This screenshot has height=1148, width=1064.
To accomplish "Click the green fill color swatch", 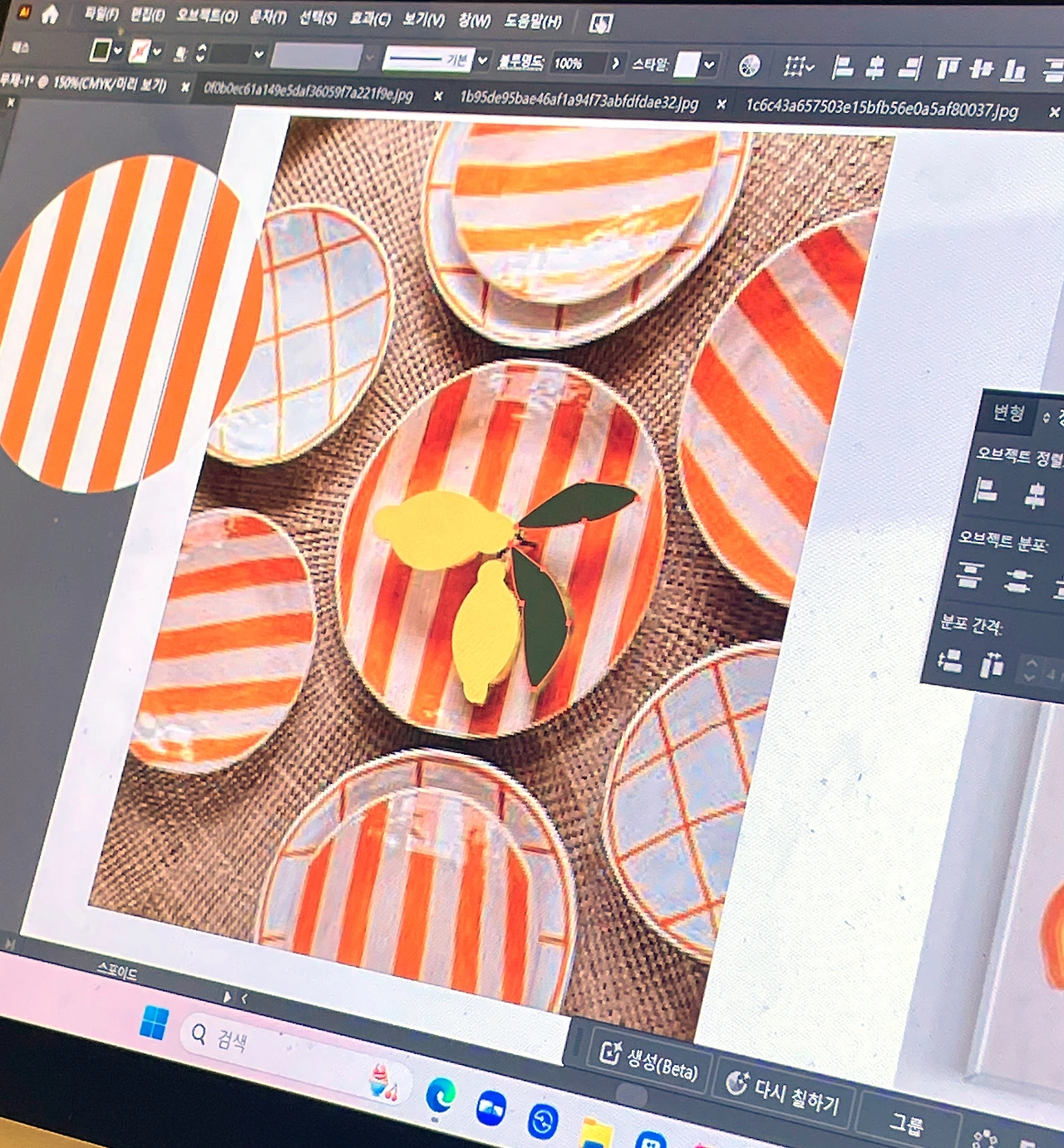I will (100, 51).
